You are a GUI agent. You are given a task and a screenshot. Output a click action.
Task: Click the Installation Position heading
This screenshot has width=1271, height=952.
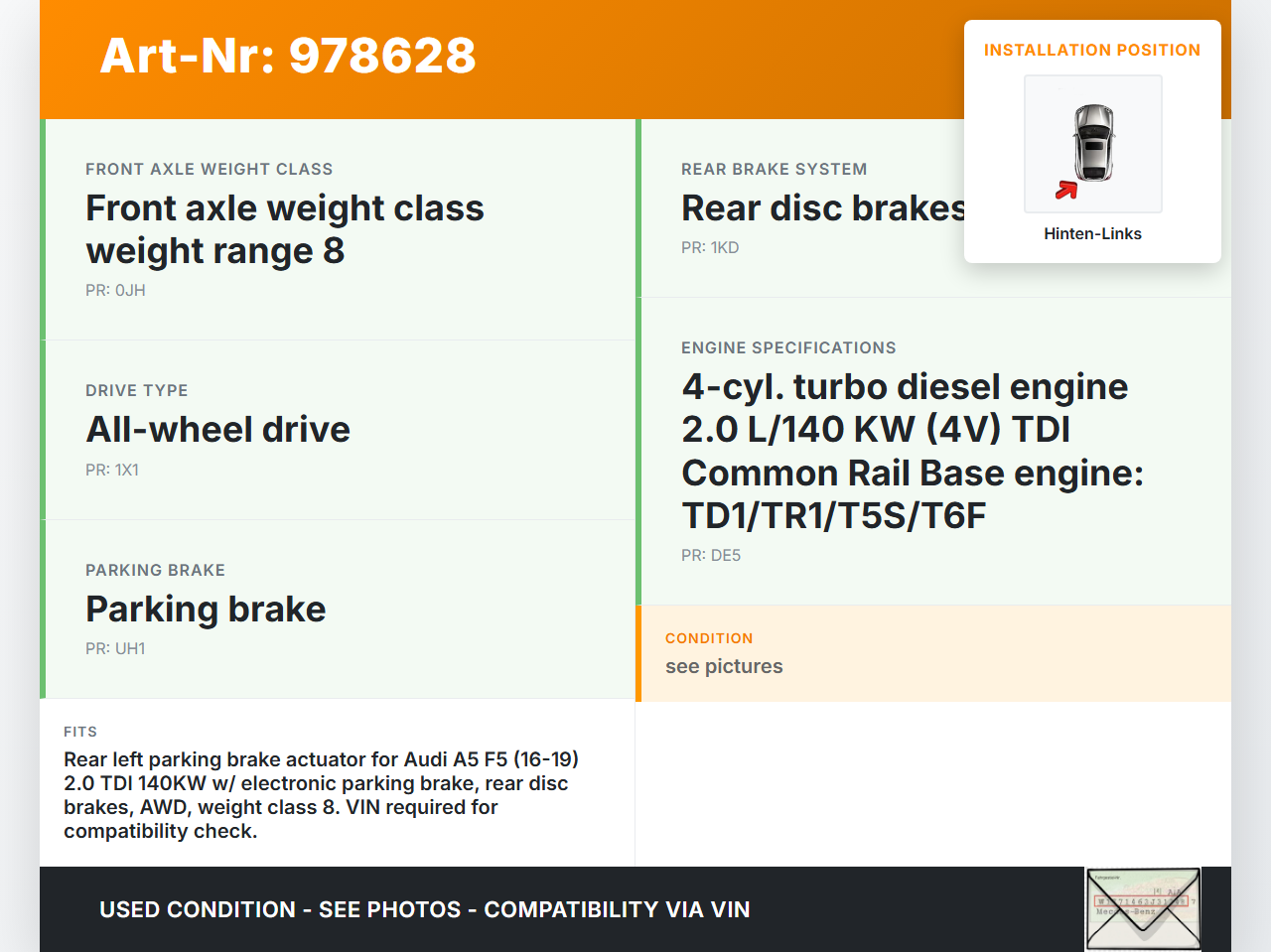[x=1091, y=50]
